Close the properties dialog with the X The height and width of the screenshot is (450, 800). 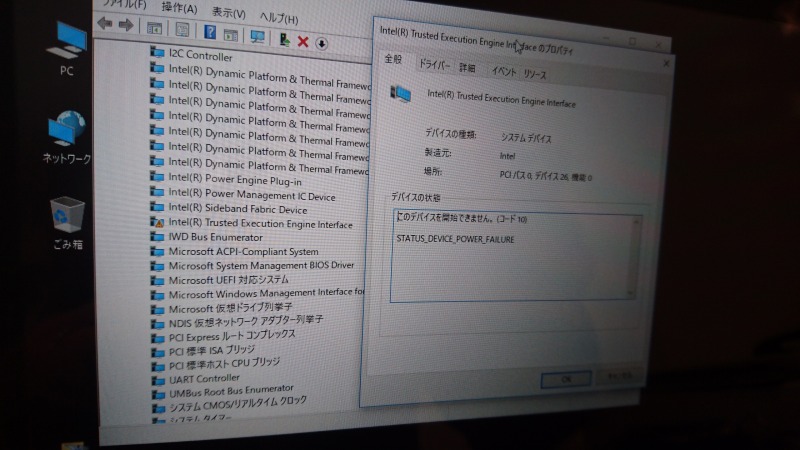(x=666, y=63)
